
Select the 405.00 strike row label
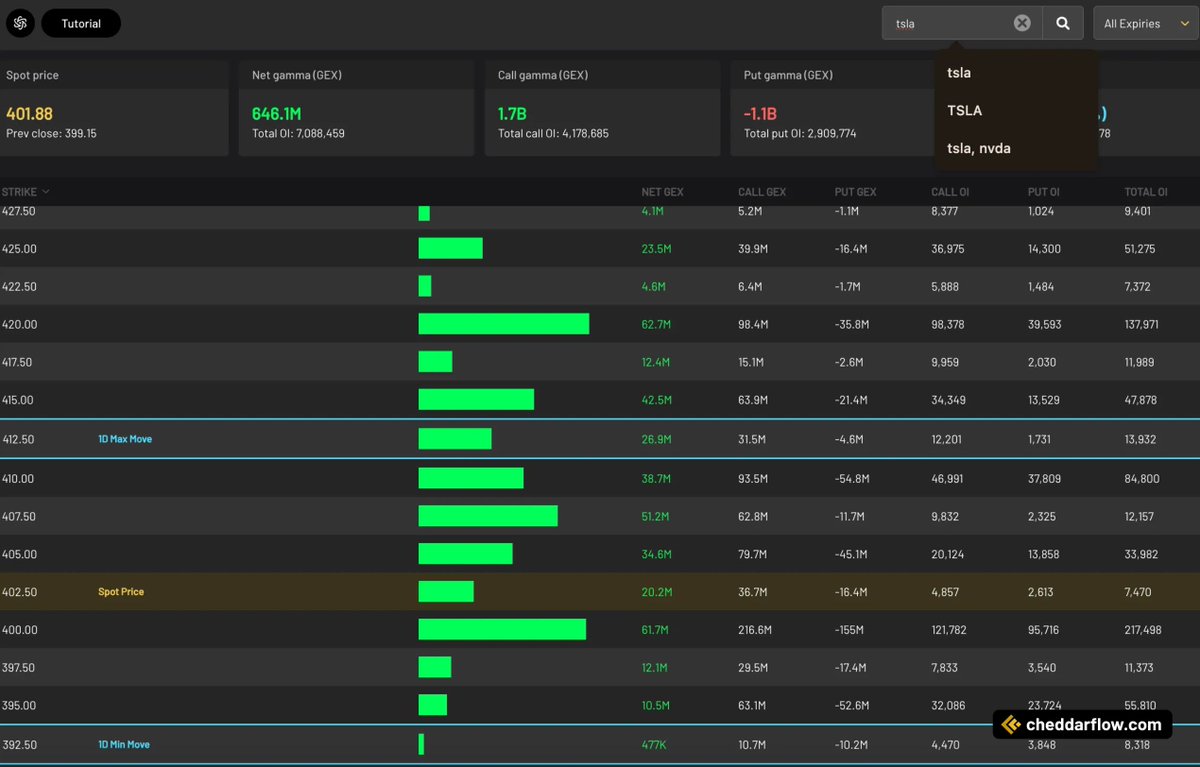point(19,554)
